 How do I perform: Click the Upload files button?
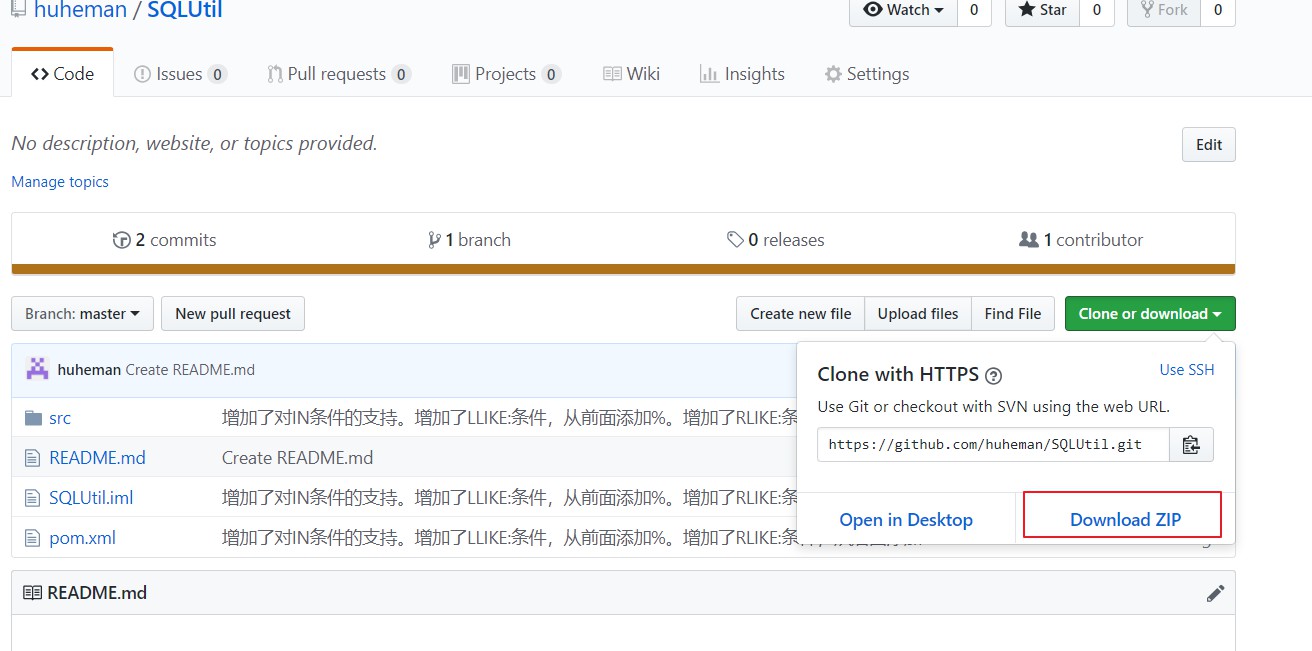click(918, 314)
